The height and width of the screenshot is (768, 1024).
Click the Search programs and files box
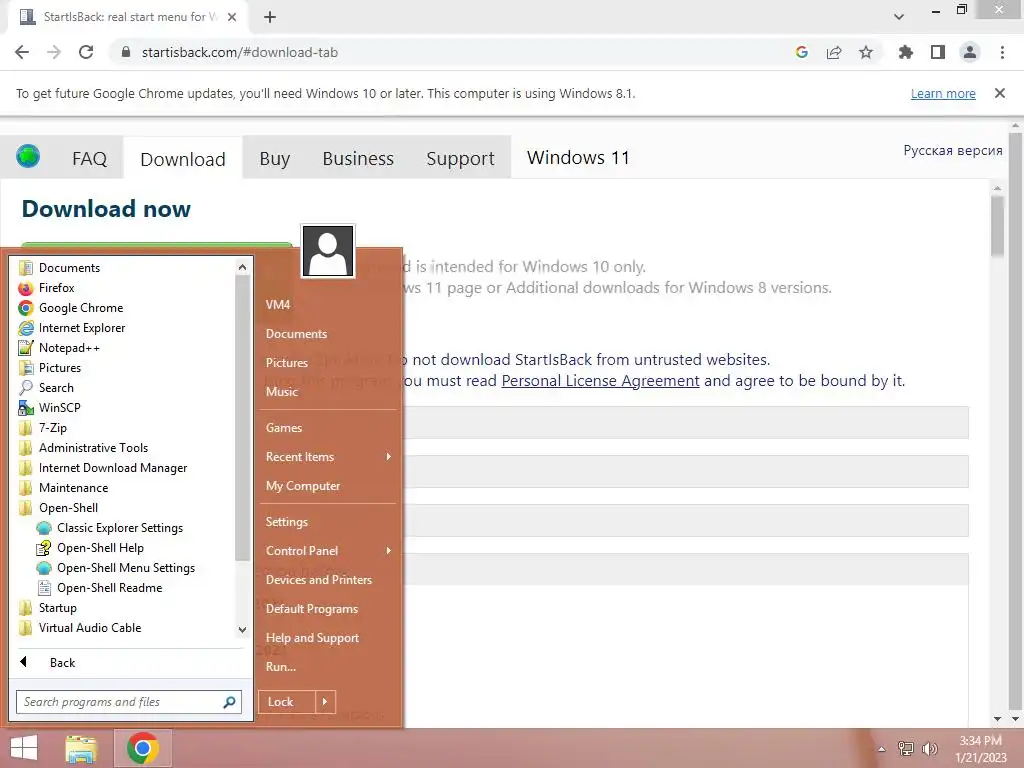click(x=129, y=702)
